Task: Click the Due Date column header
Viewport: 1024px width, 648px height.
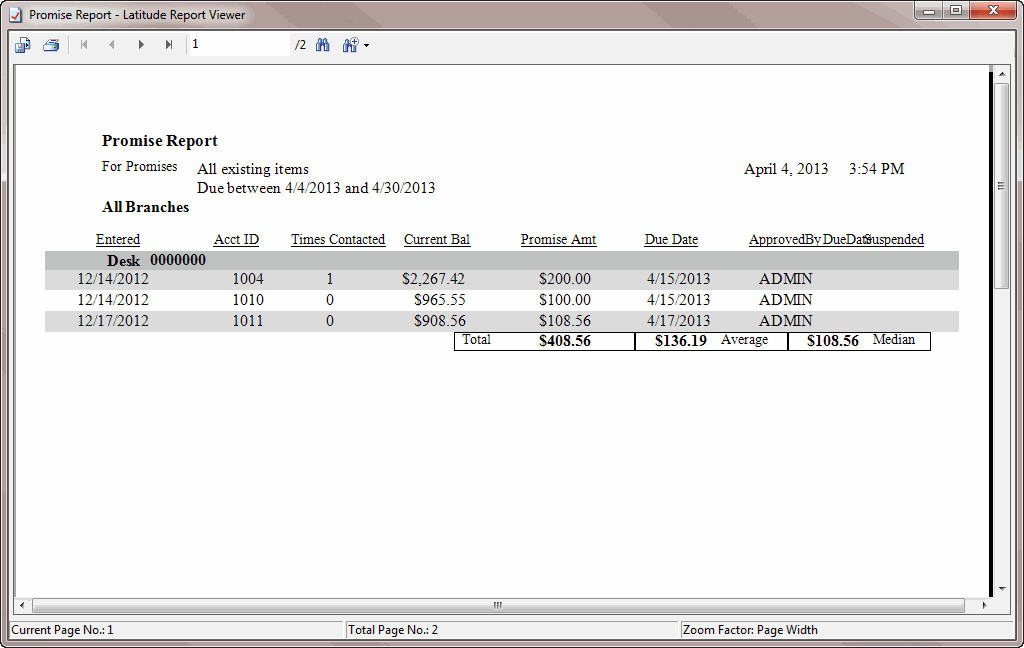Action: pyautogui.click(x=671, y=240)
